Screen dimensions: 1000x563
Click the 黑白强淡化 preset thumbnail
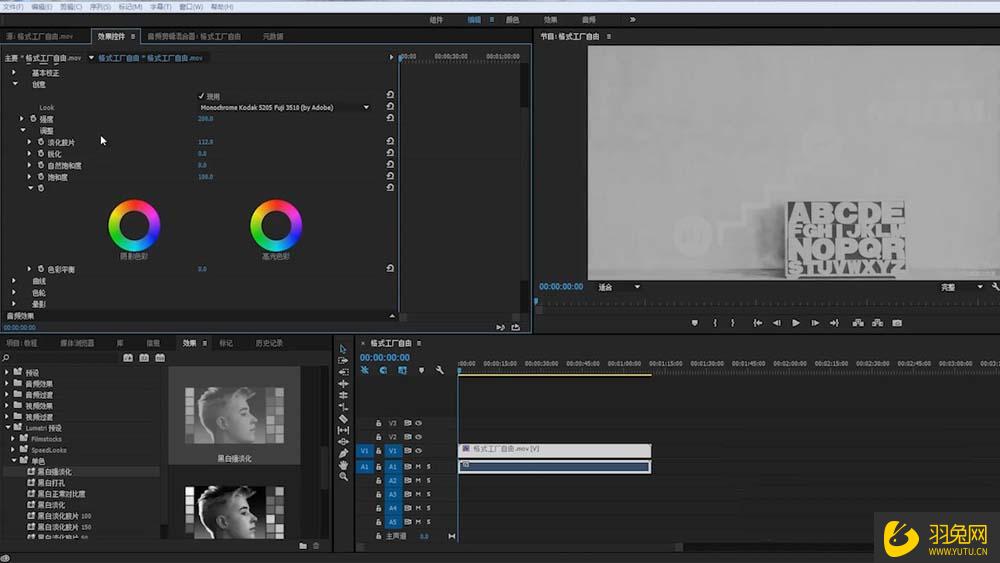[x=234, y=415]
